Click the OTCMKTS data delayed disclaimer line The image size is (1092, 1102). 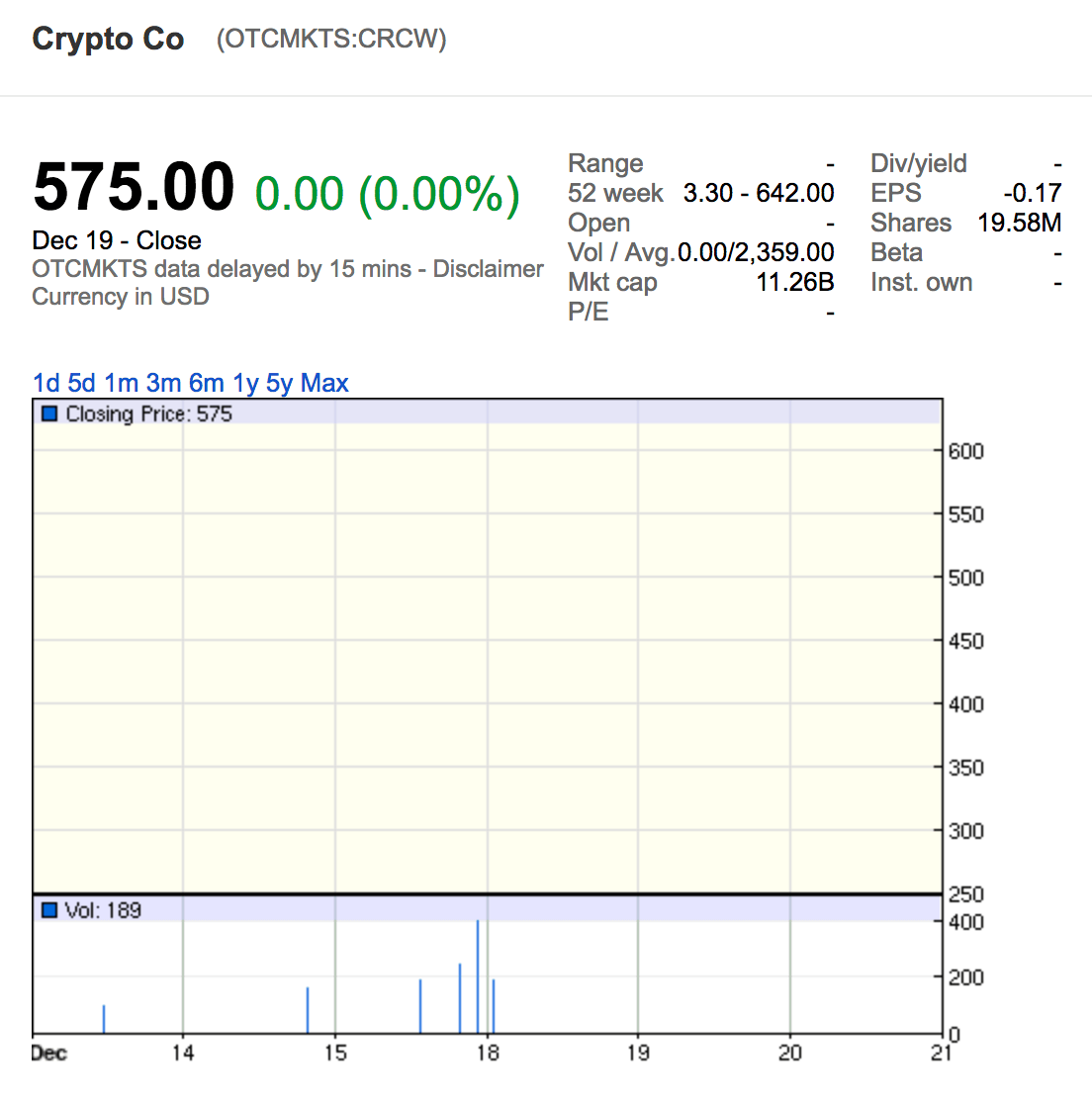[x=288, y=269]
